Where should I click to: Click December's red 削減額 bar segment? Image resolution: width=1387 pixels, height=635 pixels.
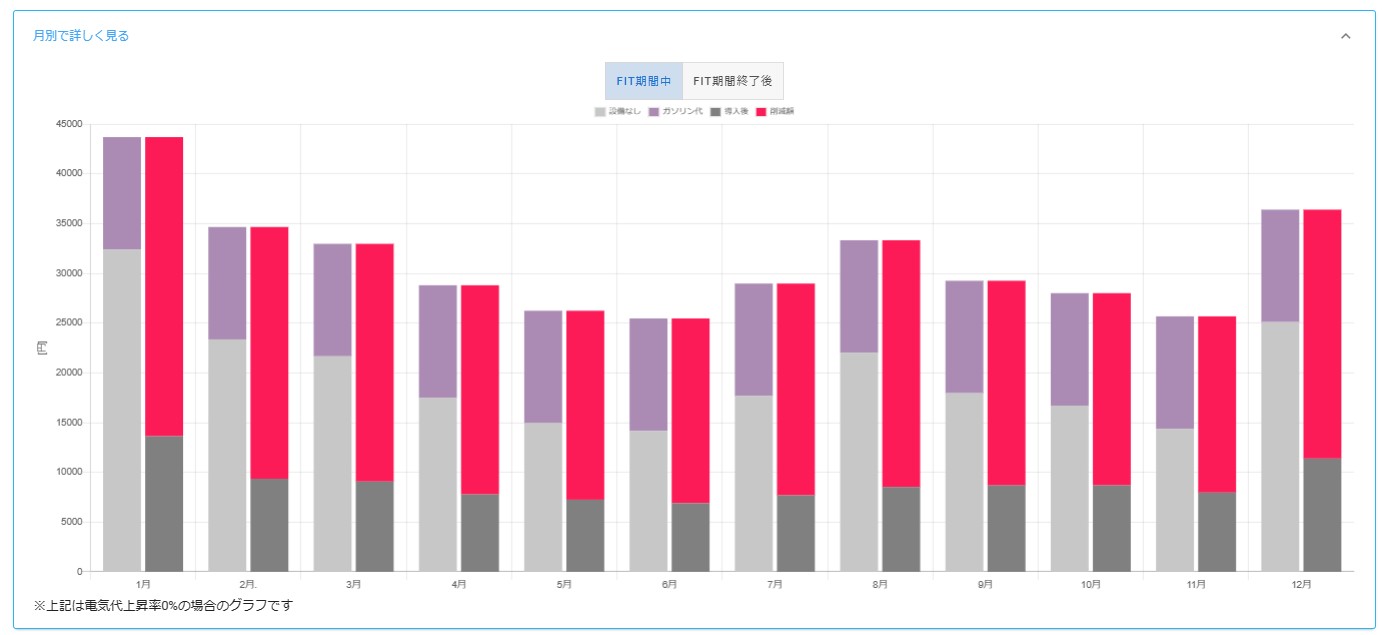point(1322,334)
